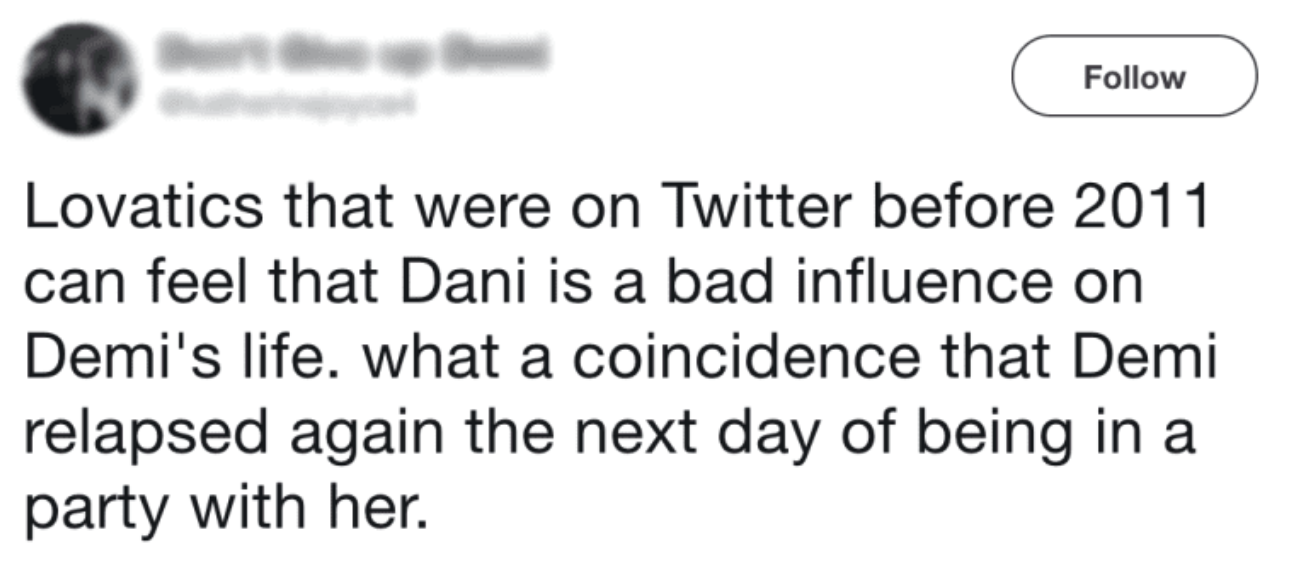Image resolution: width=1290 pixels, height=562 pixels.
Task: Click the Follow button
Action: pos(1134,77)
